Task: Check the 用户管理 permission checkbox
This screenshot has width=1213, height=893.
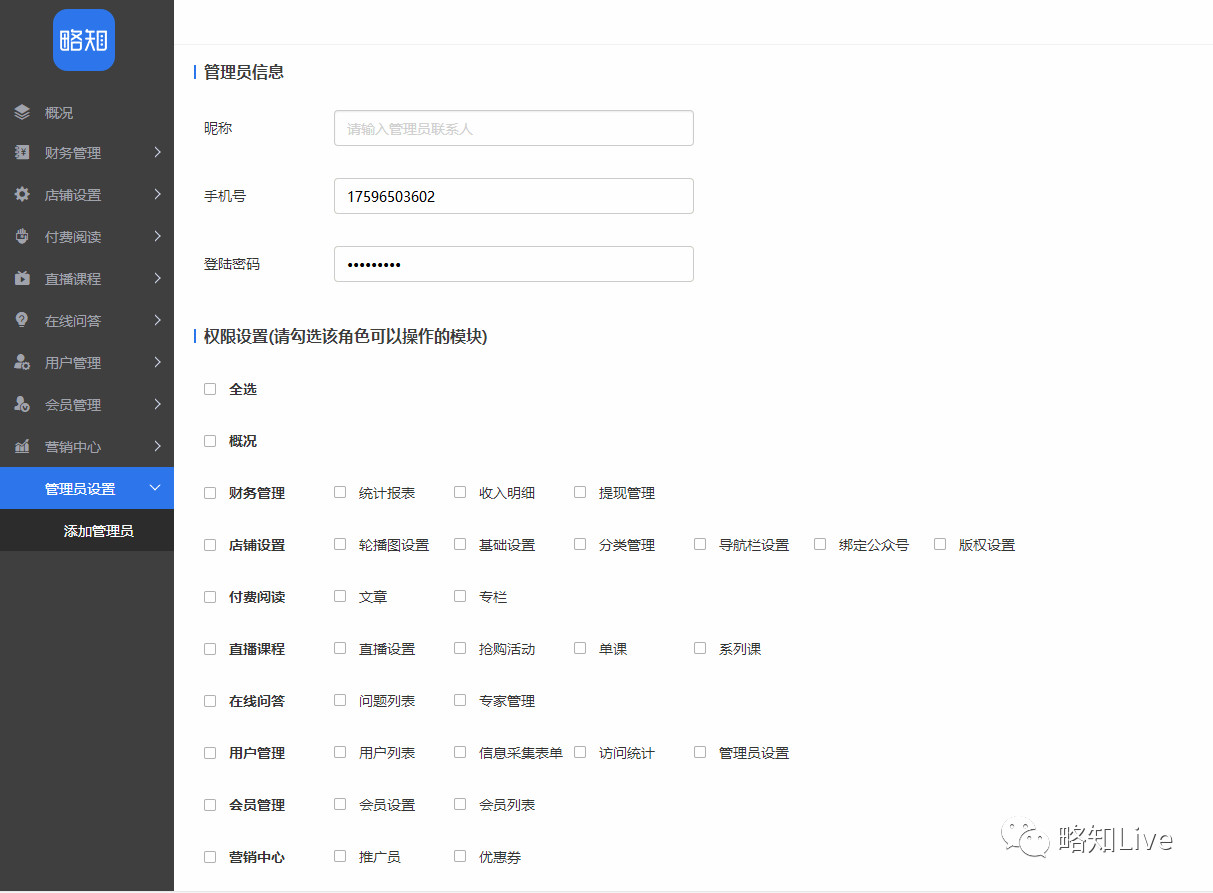Action: tap(210, 752)
